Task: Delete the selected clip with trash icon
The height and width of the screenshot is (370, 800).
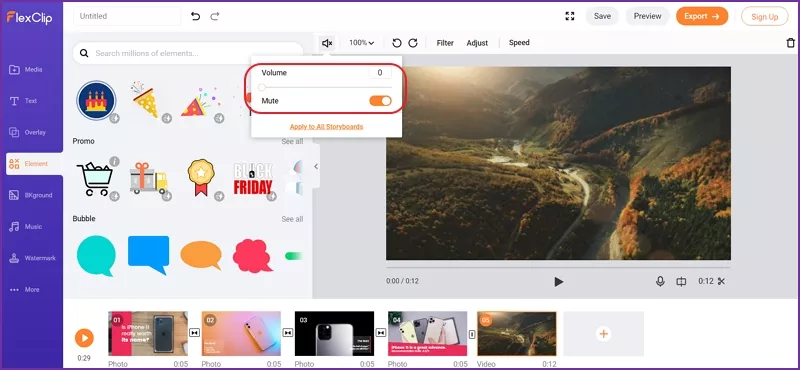Action: (790, 43)
